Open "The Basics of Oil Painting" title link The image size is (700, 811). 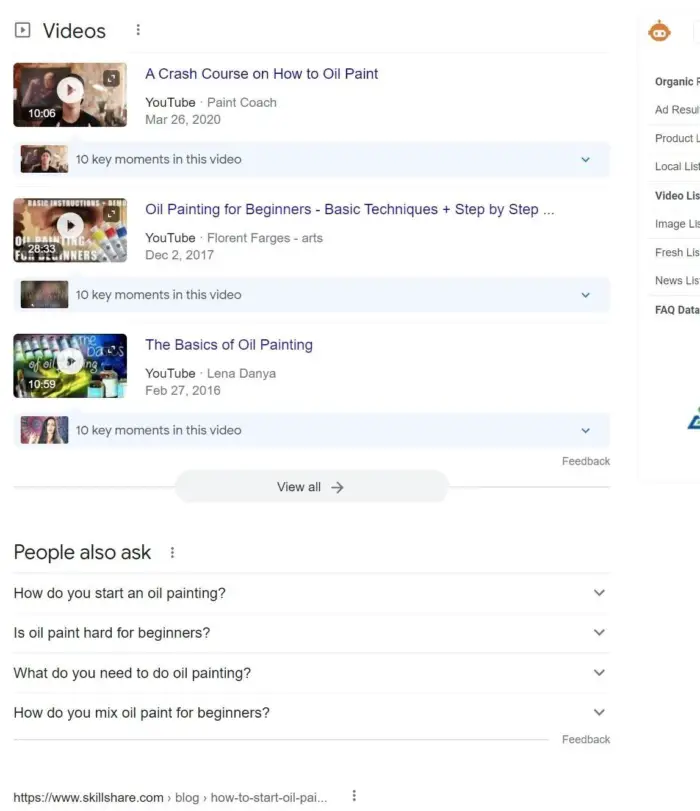(228, 345)
